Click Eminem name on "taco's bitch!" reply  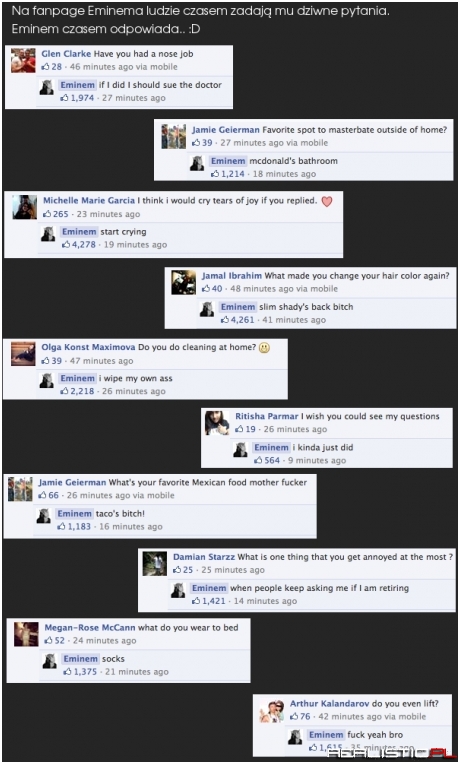(x=75, y=513)
